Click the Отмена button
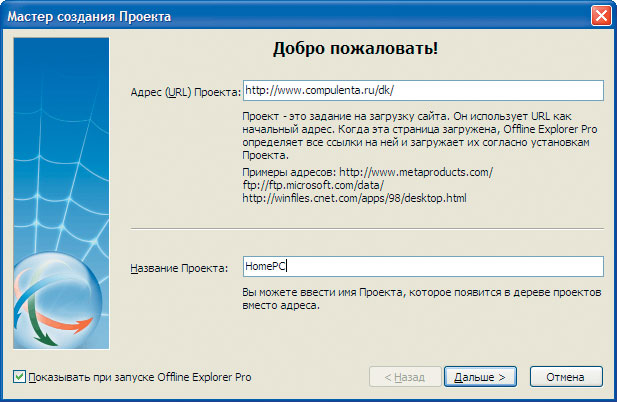 (566, 377)
